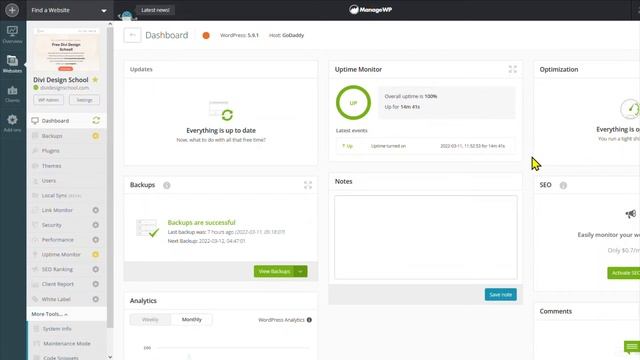Open Maintenance Mode under More Tools
This screenshot has height=360, width=640.
[x=67, y=344]
